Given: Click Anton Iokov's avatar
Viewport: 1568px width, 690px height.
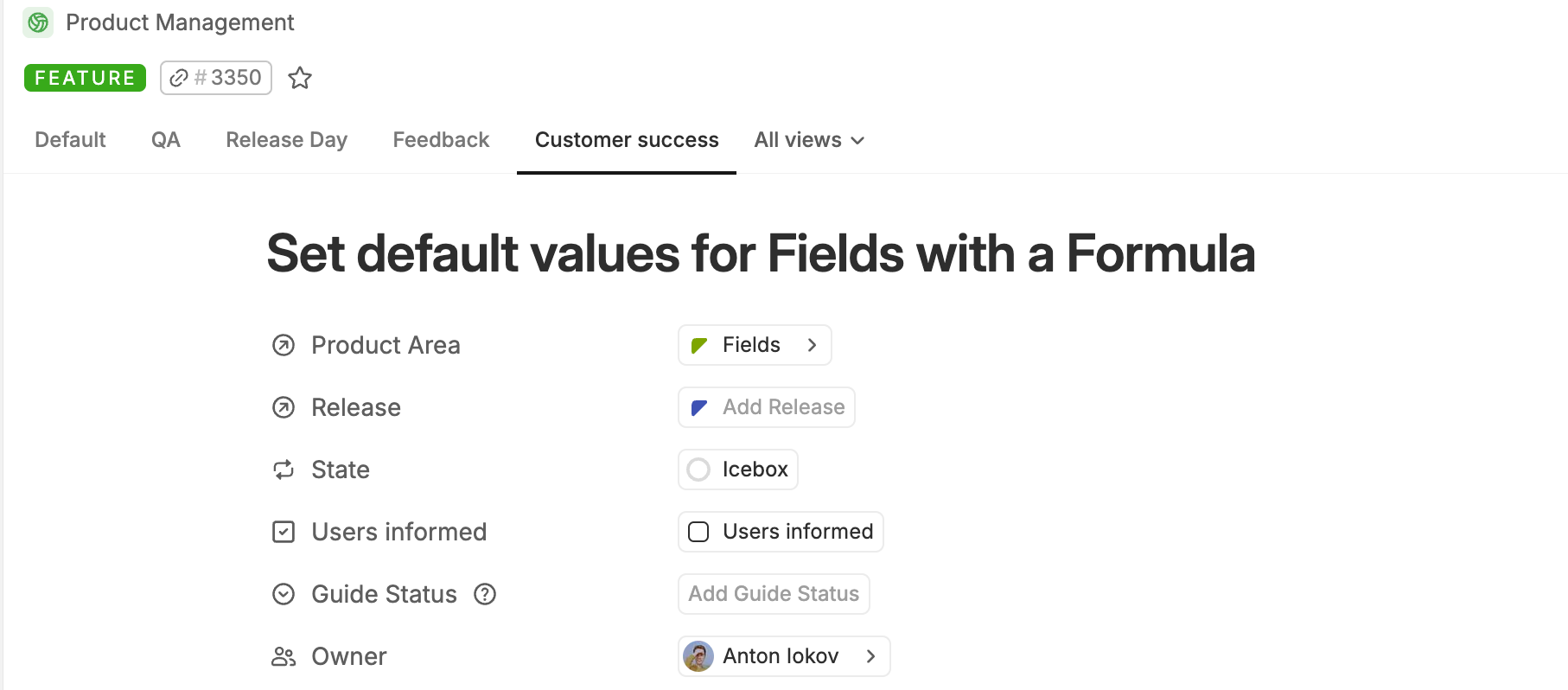Looking at the screenshot, I should coord(698,656).
